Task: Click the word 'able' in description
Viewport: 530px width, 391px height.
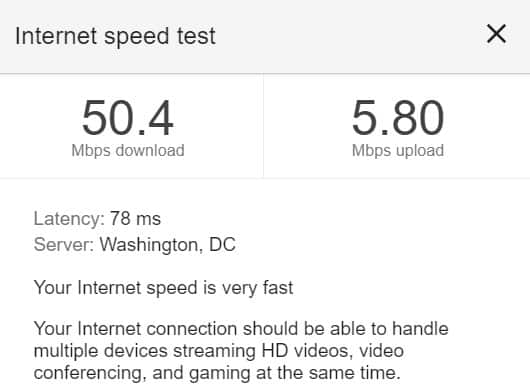Action: point(346,329)
